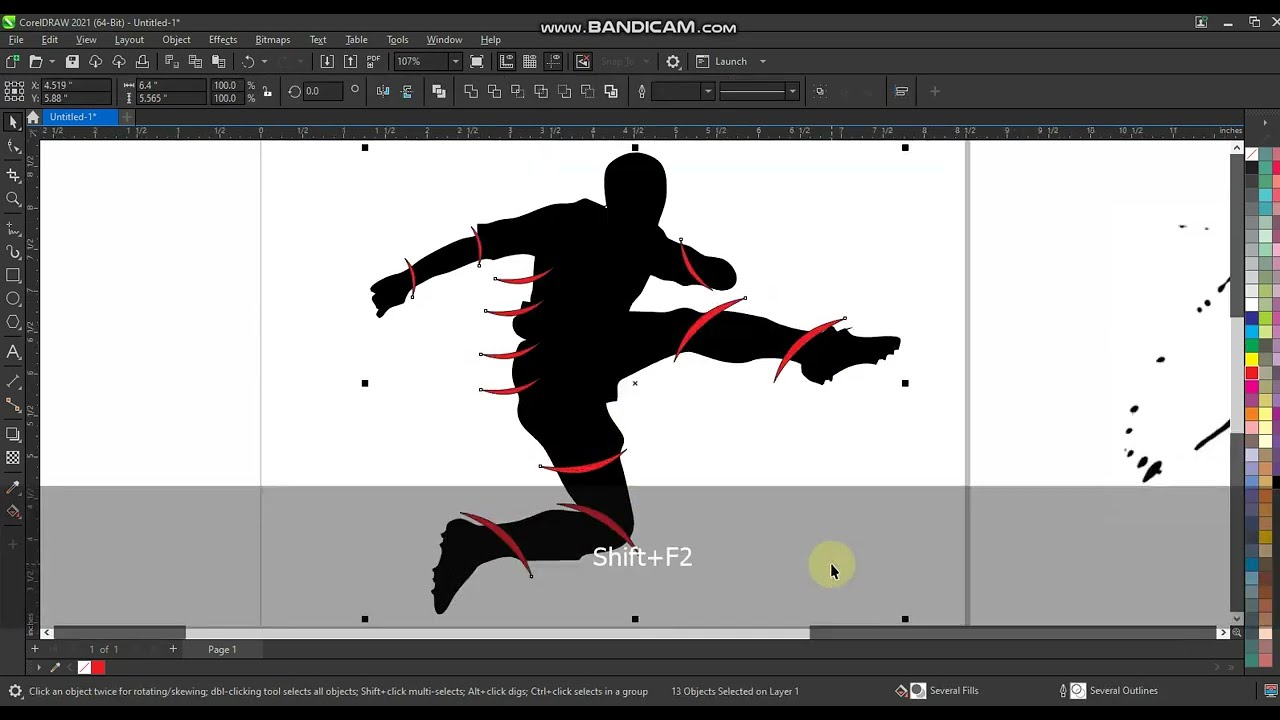Screen dimensions: 1280x720
Task: Toggle full-screen preview
Action: [x=477, y=62]
